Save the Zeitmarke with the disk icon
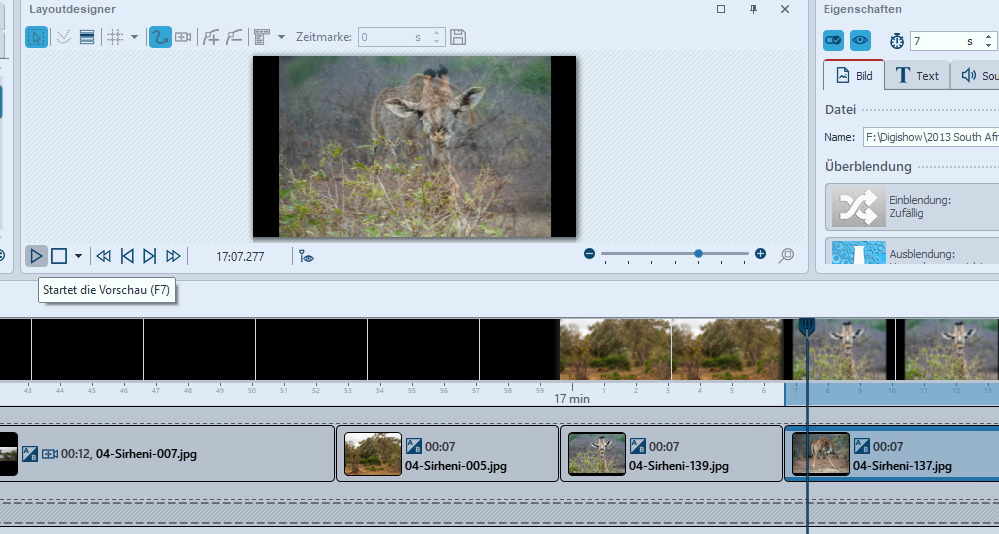Image resolution: width=999 pixels, height=534 pixels. pyautogui.click(x=458, y=37)
